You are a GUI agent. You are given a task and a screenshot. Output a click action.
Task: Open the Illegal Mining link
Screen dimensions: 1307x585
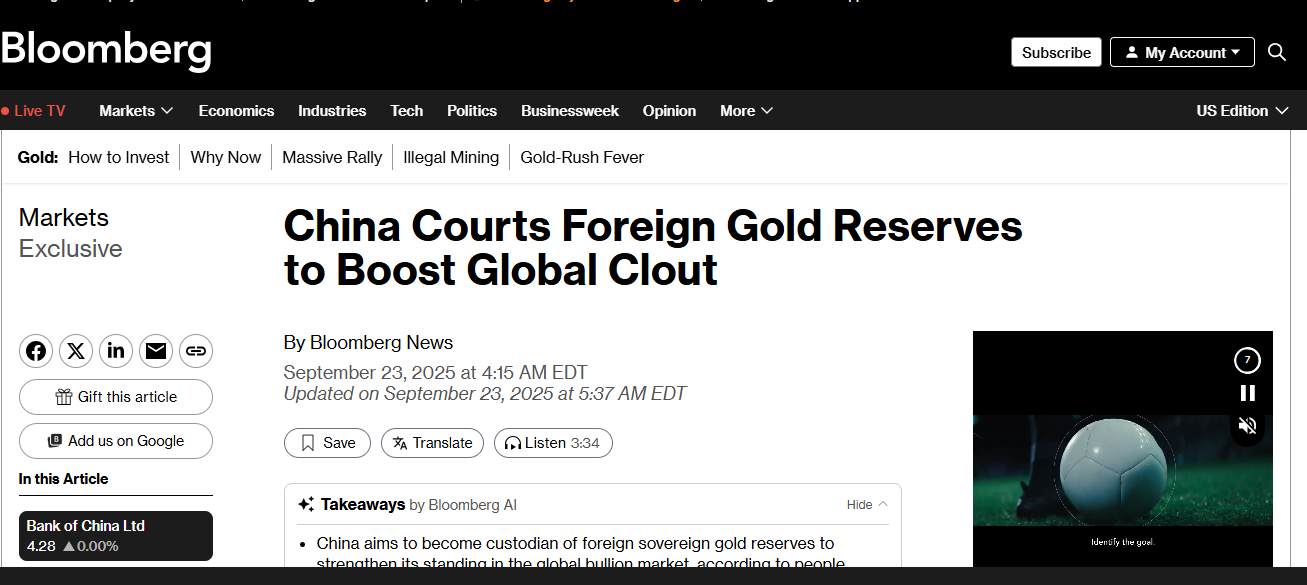coord(451,157)
